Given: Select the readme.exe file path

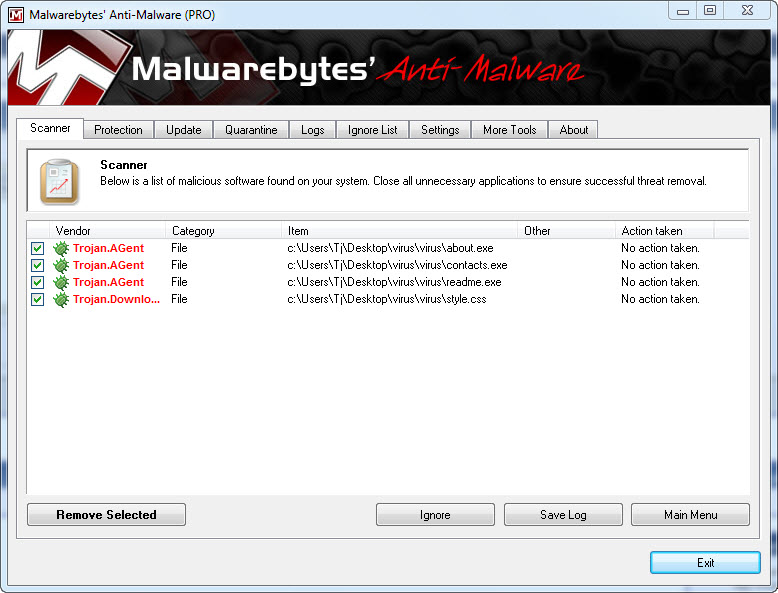Looking at the screenshot, I should pos(394,282).
